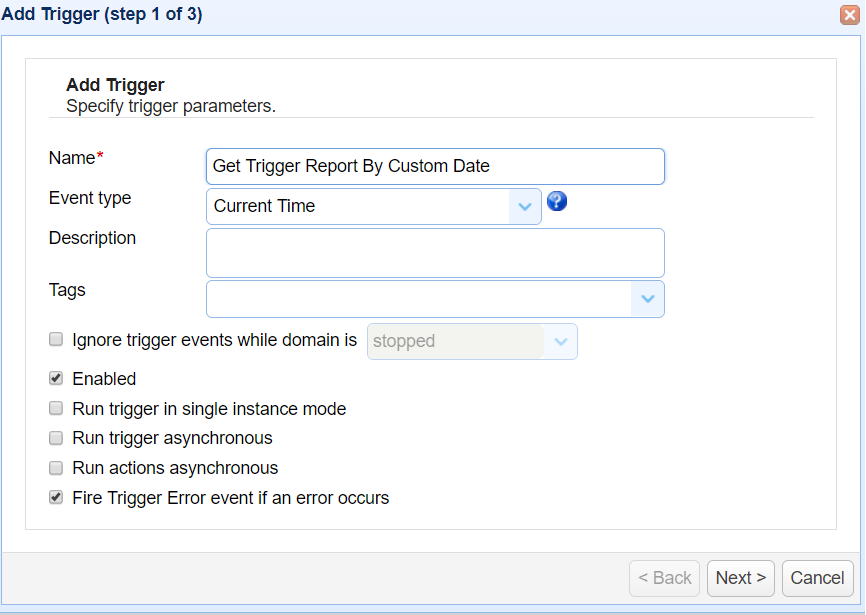
Task: Click the Tags input field
Action: [420, 299]
